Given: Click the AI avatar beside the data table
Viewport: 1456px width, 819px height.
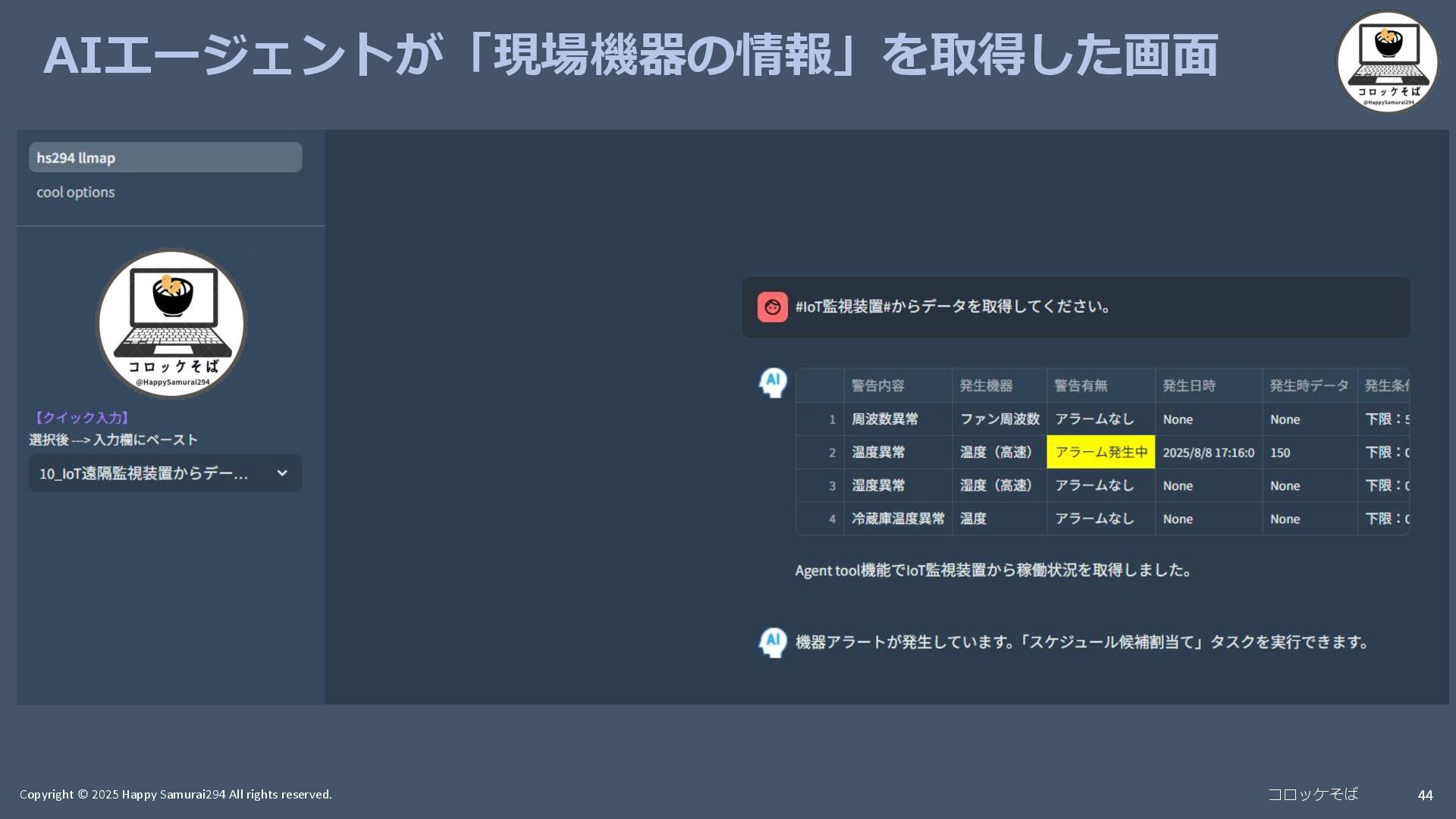Looking at the screenshot, I should pyautogui.click(x=773, y=383).
